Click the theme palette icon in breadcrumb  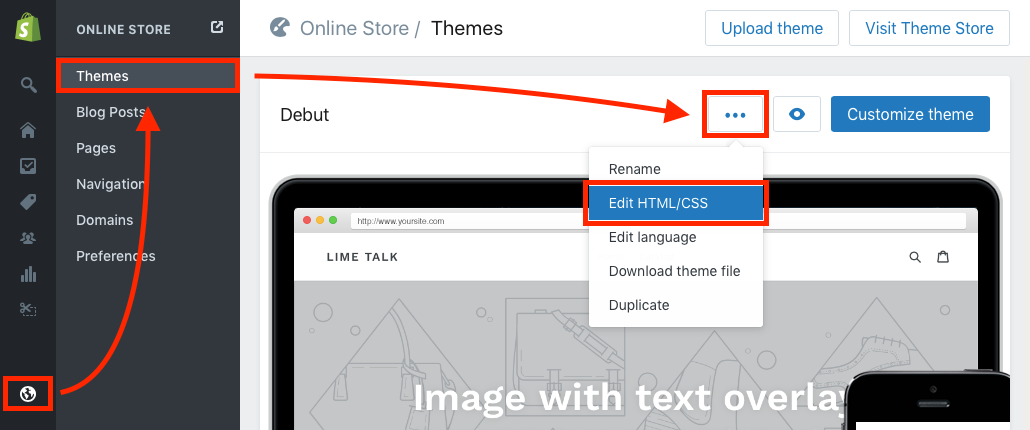pyautogui.click(x=280, y=28)
